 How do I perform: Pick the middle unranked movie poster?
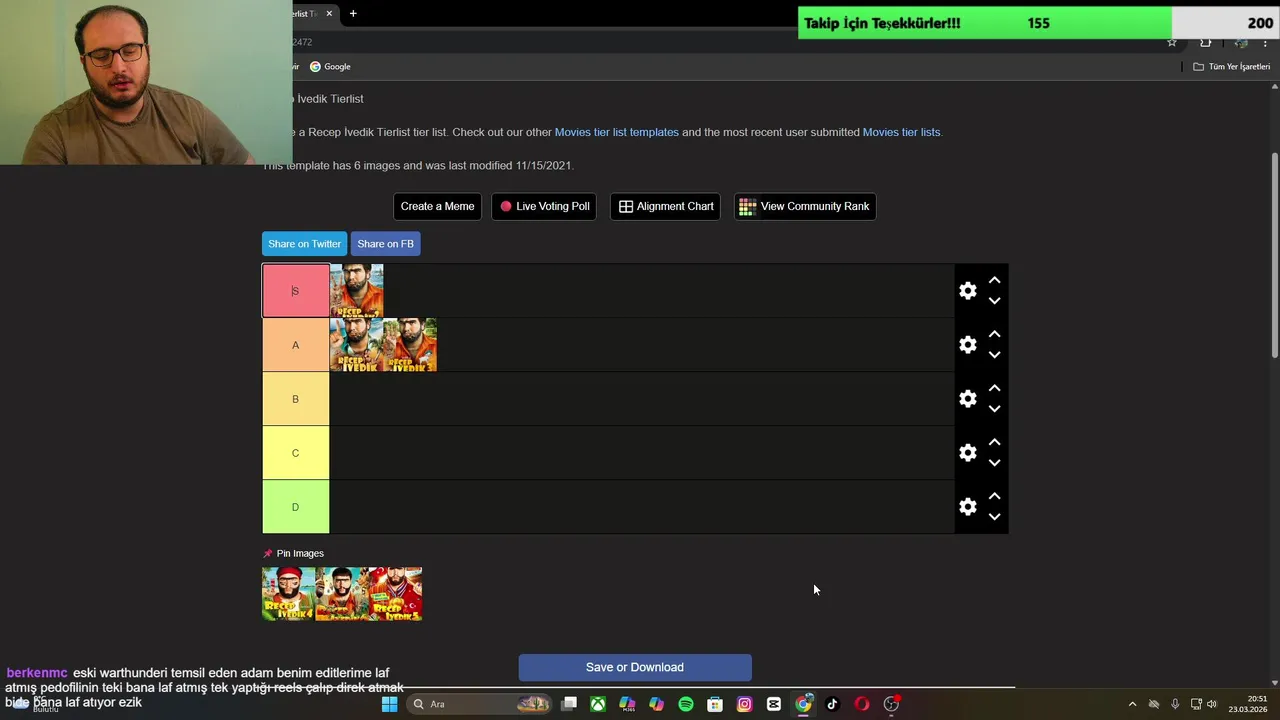pos(342,594)
